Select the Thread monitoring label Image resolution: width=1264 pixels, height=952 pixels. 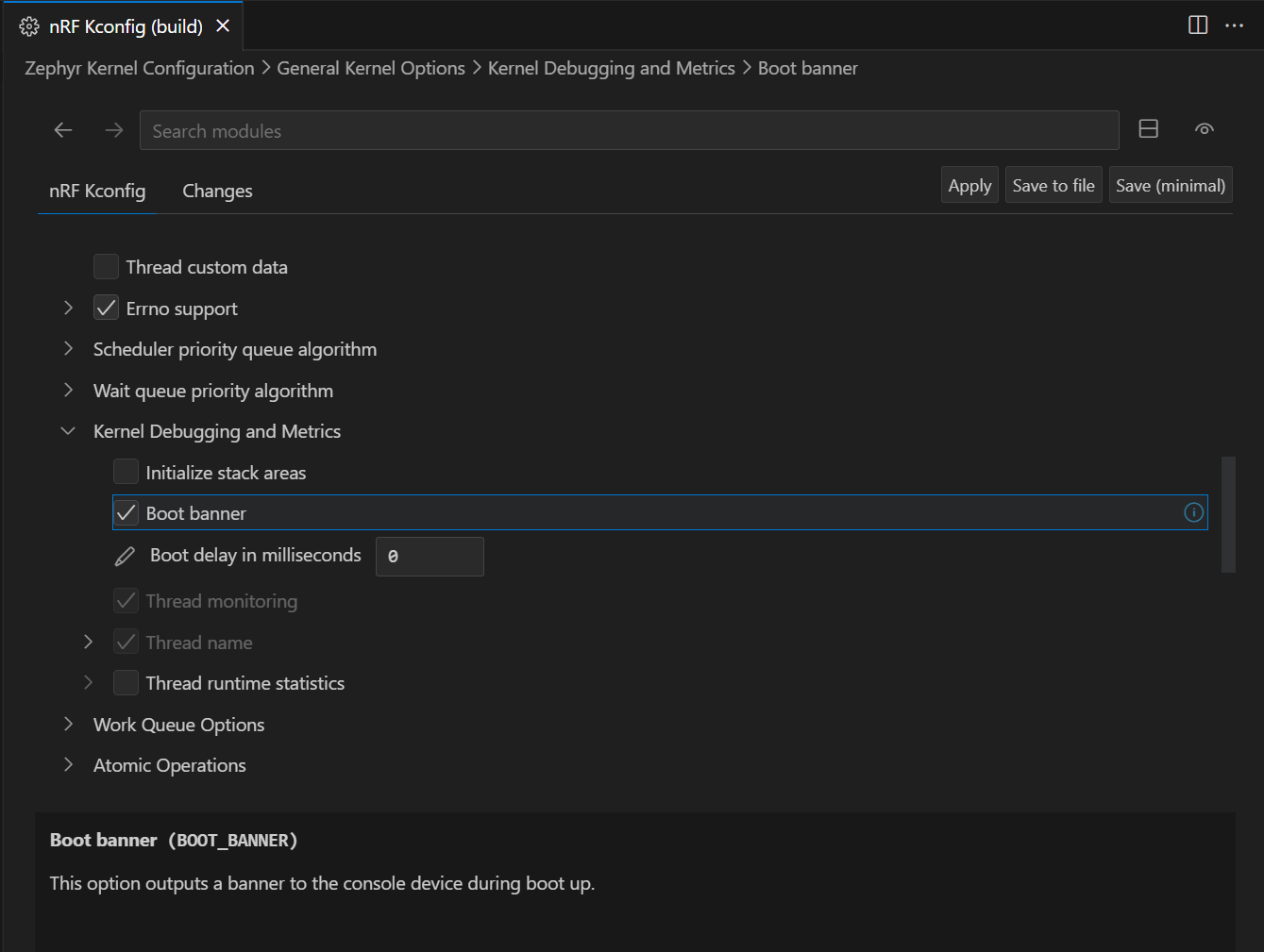[x=222, y=601]
